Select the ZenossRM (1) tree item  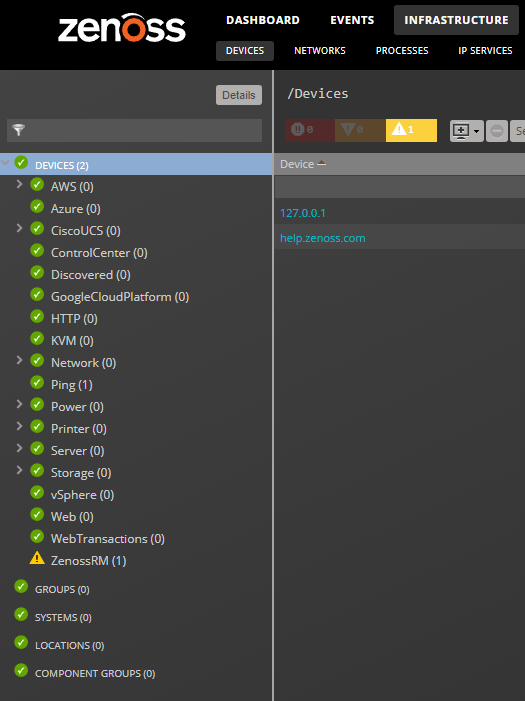tap(89, 561)
